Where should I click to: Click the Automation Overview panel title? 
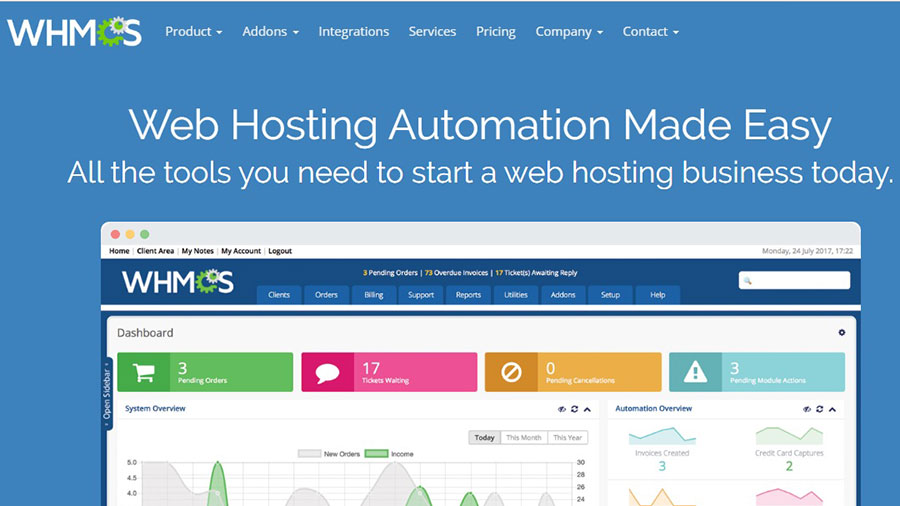point(654,408)
